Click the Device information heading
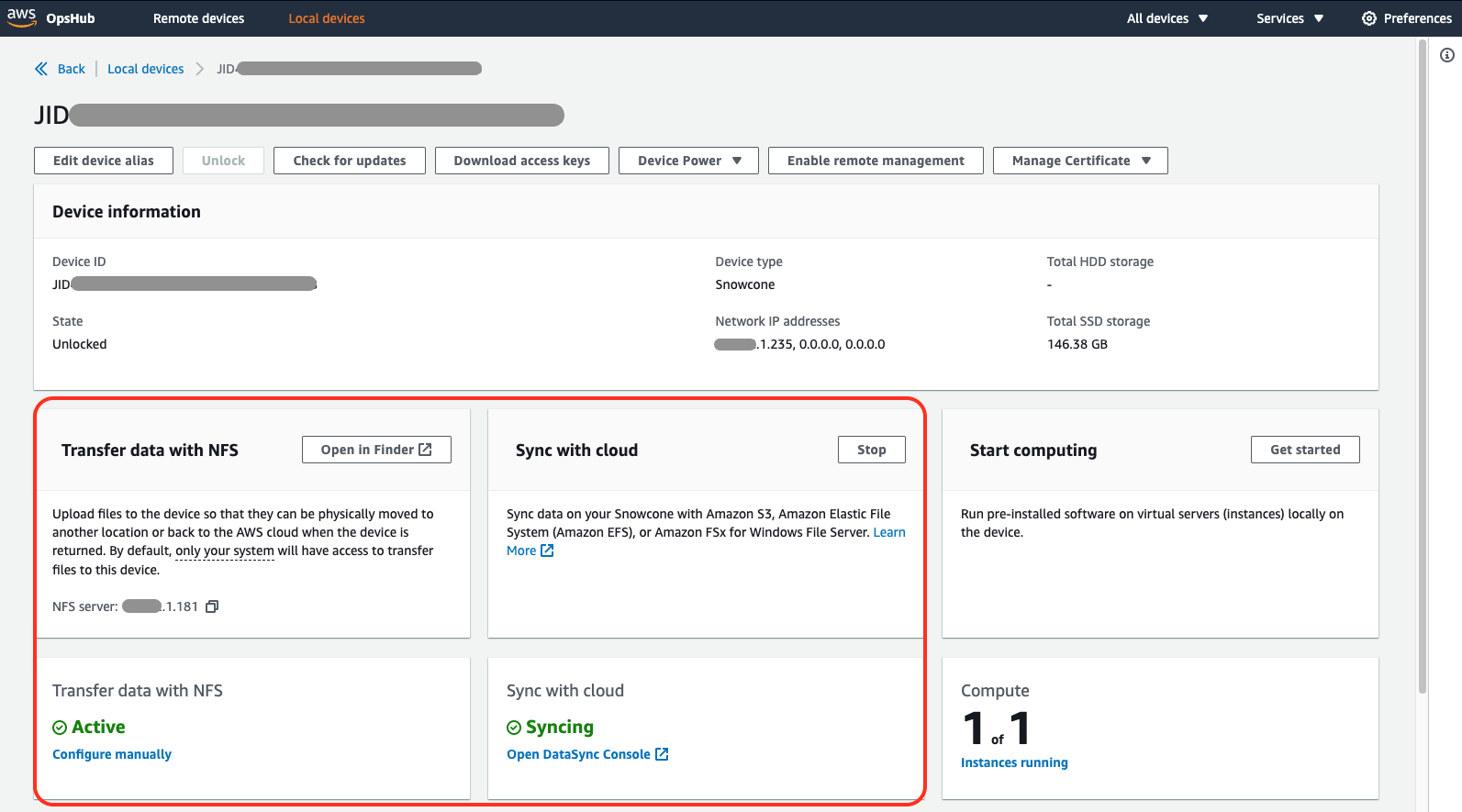 click(127, 212)
